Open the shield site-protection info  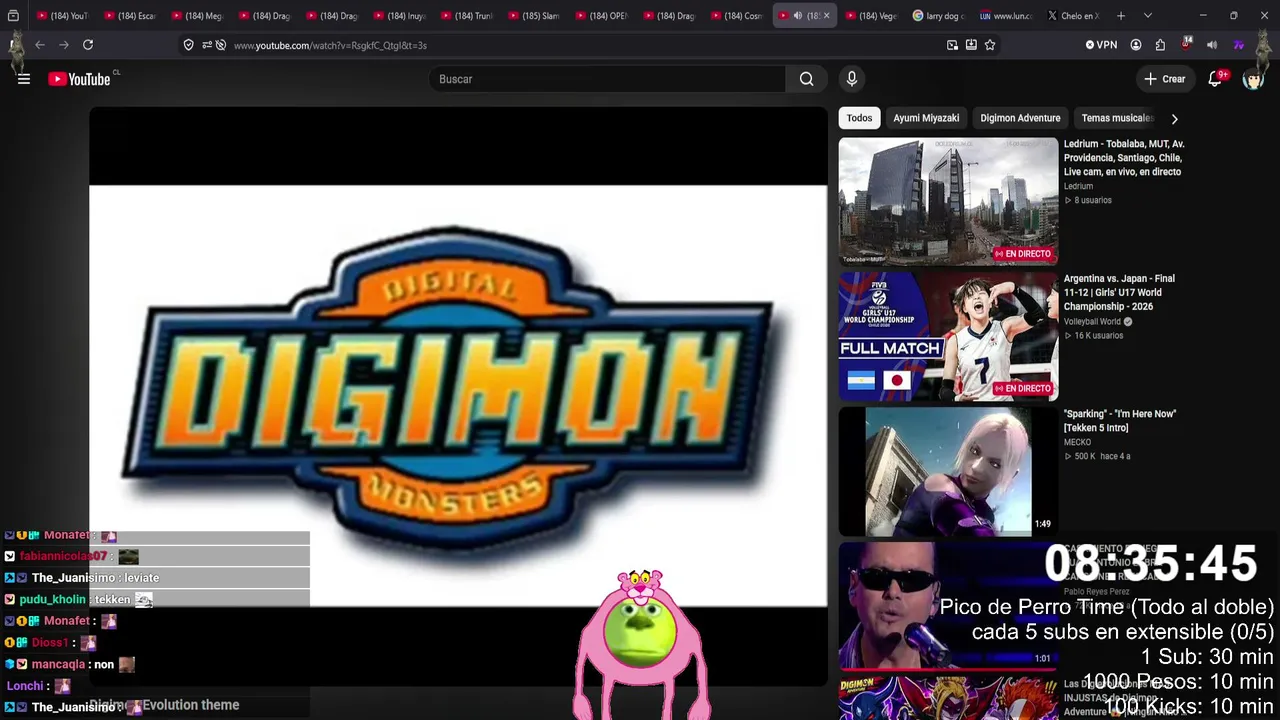coord(188,45)
